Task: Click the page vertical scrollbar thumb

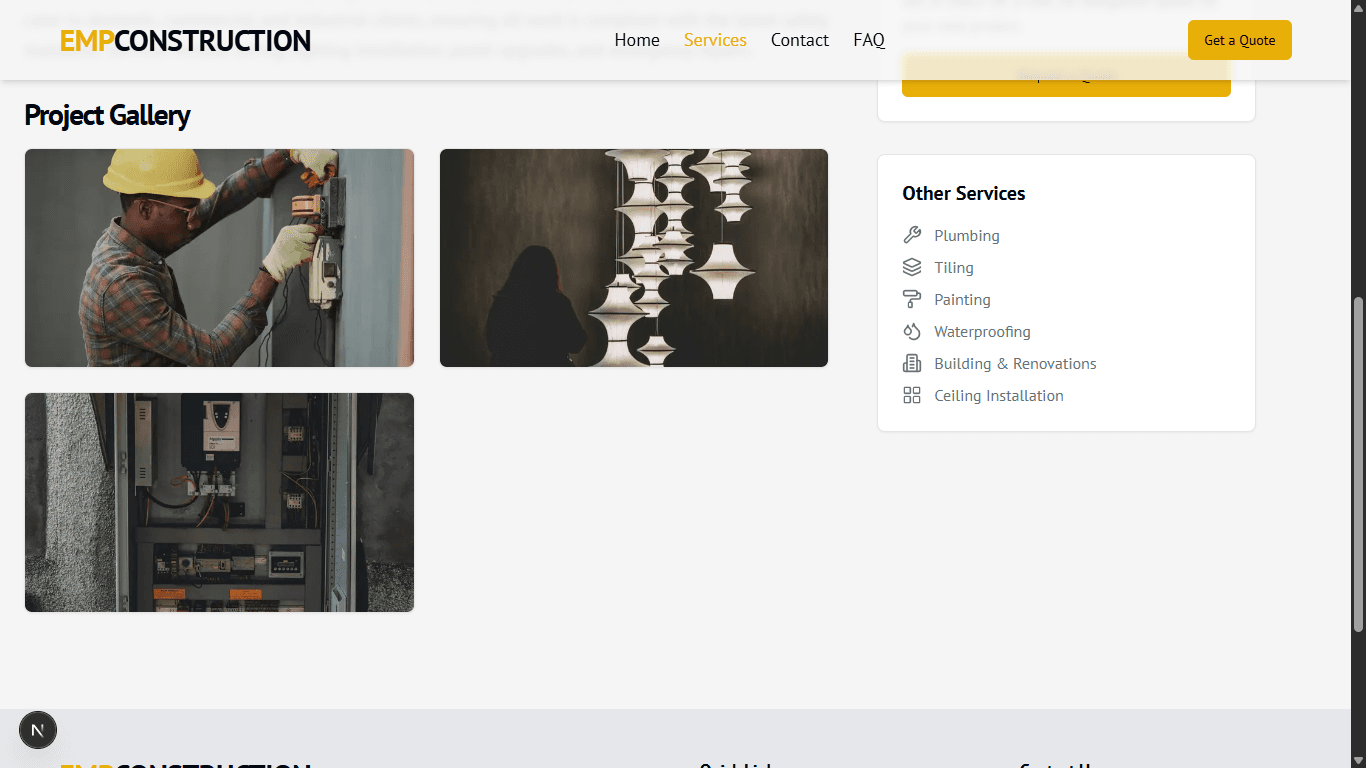Action: [x=1358, y=465]
